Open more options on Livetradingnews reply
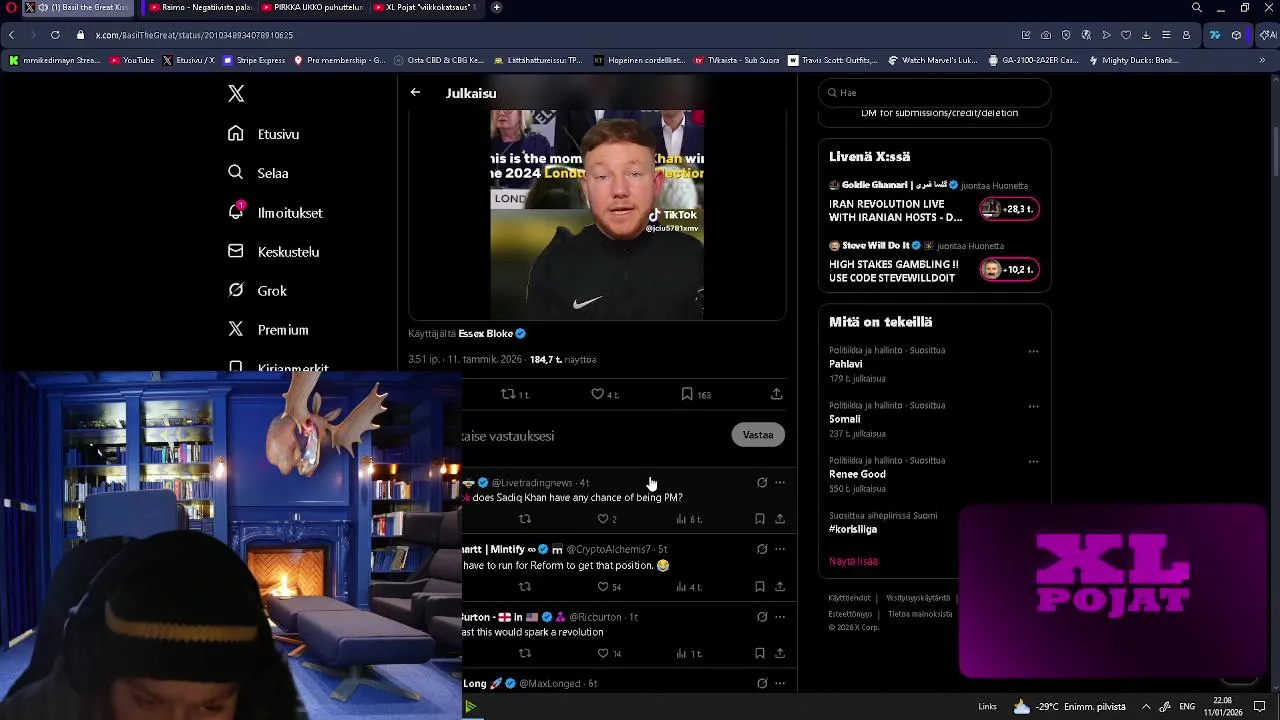This screenshot has width=1280, height=720. 780,483
